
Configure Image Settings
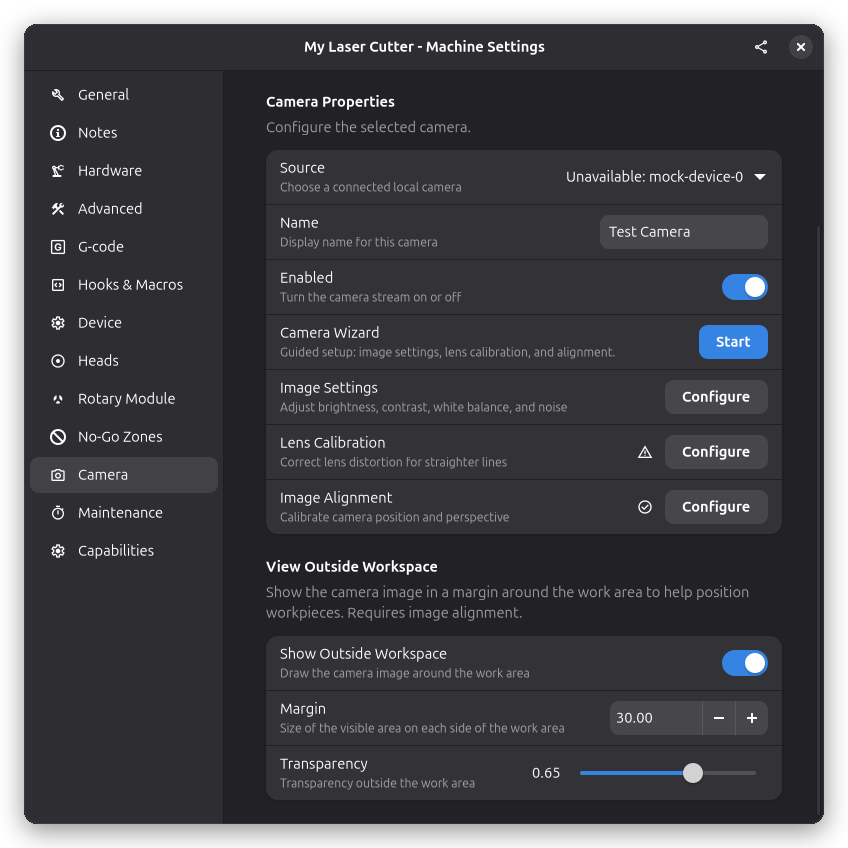click(716, 397)
